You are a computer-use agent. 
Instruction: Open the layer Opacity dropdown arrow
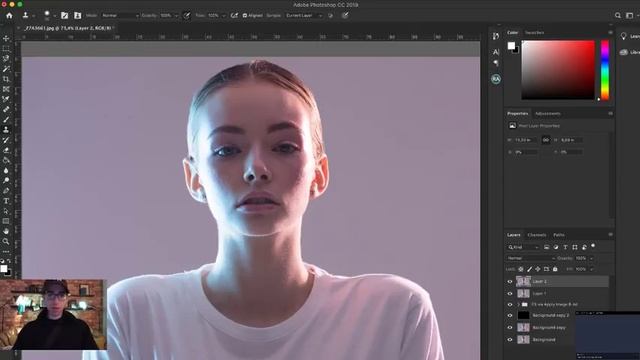tap(591, 258)
